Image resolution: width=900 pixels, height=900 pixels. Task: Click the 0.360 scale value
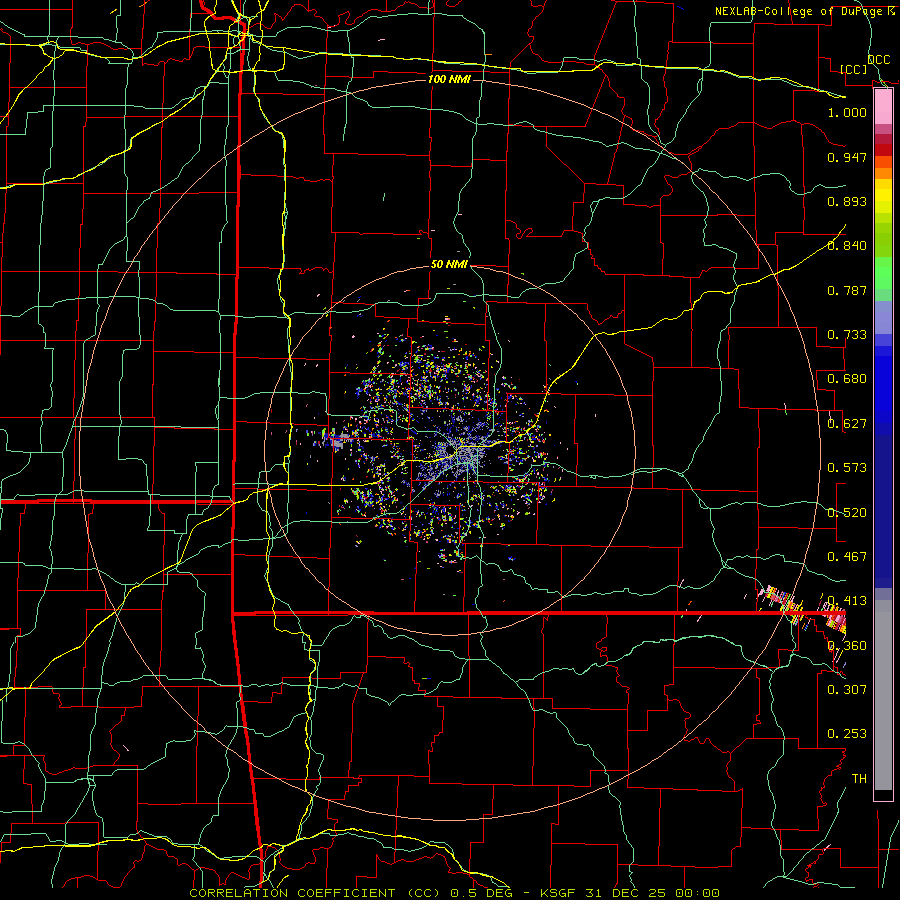[x=847, y=646]
